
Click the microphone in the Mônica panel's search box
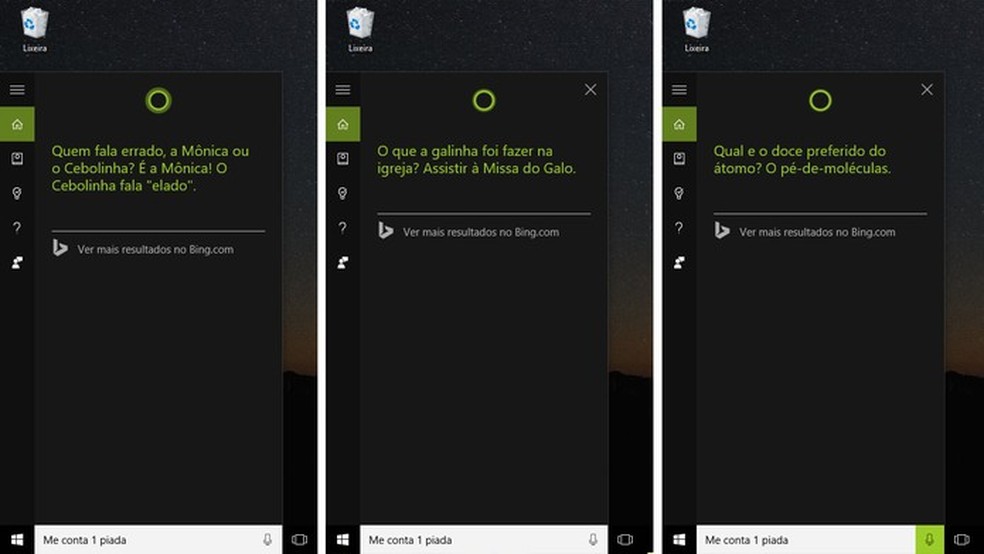tap(267, 540)
